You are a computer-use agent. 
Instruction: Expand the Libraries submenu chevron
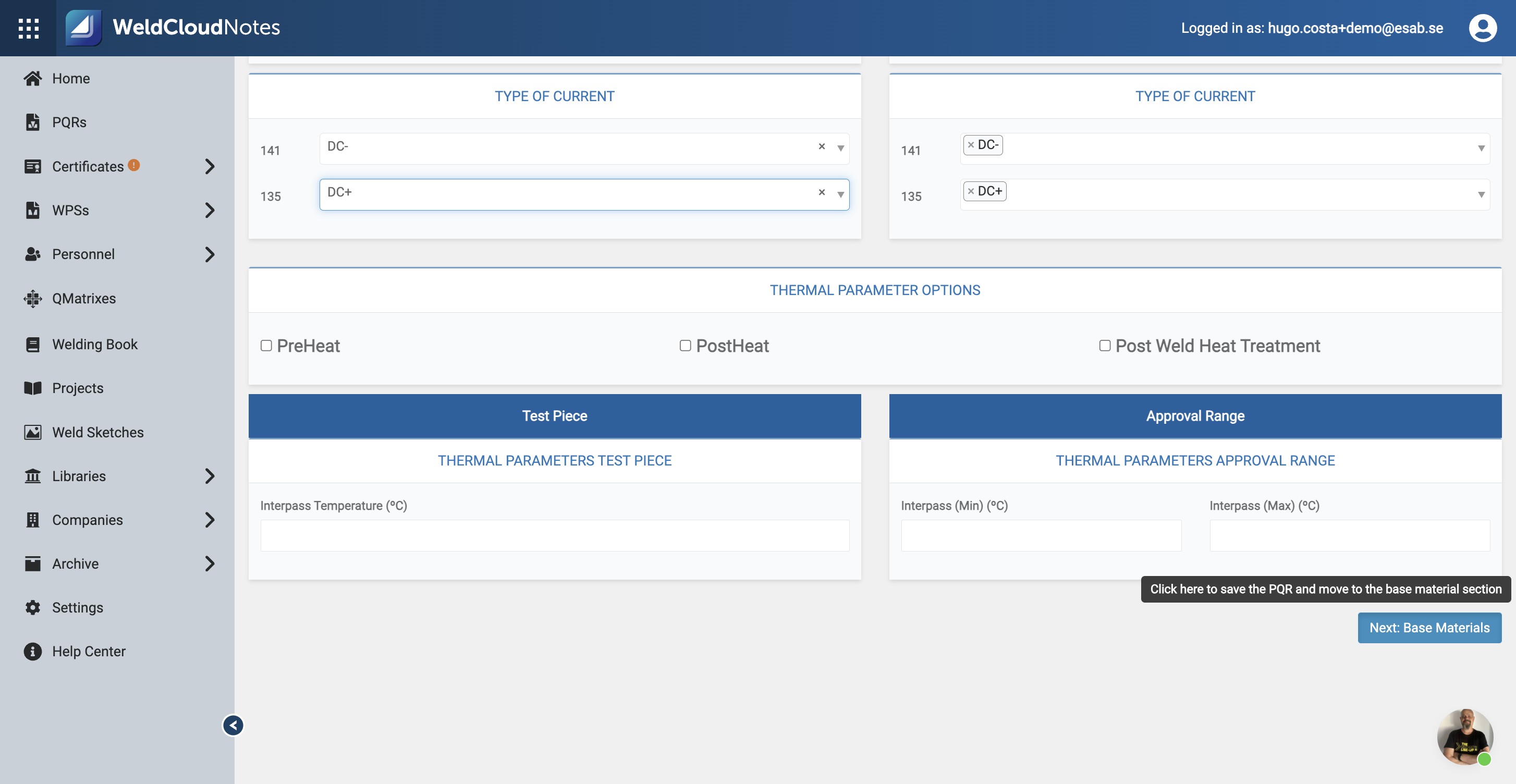(210, 475)
